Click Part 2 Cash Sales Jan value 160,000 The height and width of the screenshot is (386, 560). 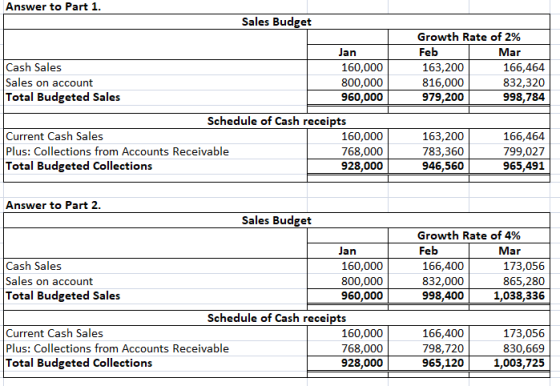(348, 266)
